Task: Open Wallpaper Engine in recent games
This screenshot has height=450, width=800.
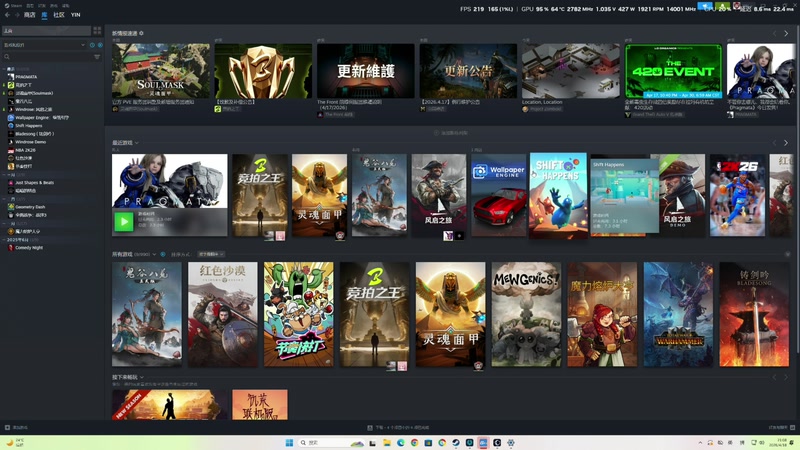Action: (498, 195)
